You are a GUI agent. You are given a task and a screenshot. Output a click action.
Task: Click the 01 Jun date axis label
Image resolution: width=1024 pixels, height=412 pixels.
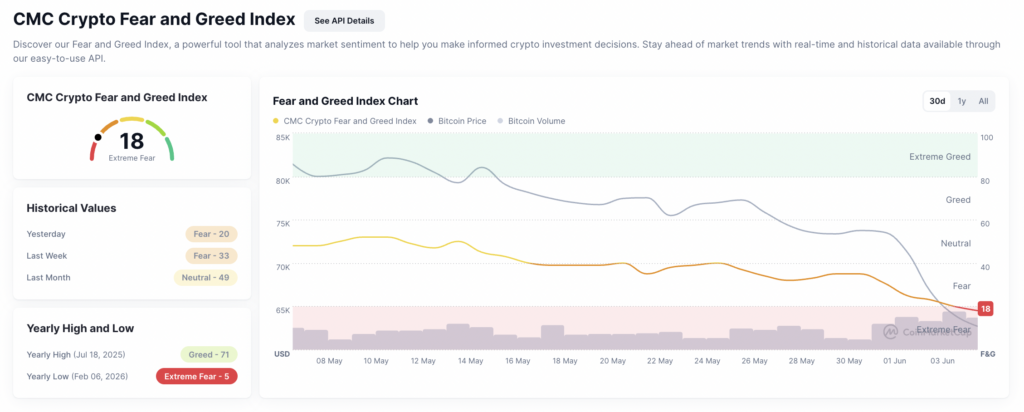pos(896,361)
